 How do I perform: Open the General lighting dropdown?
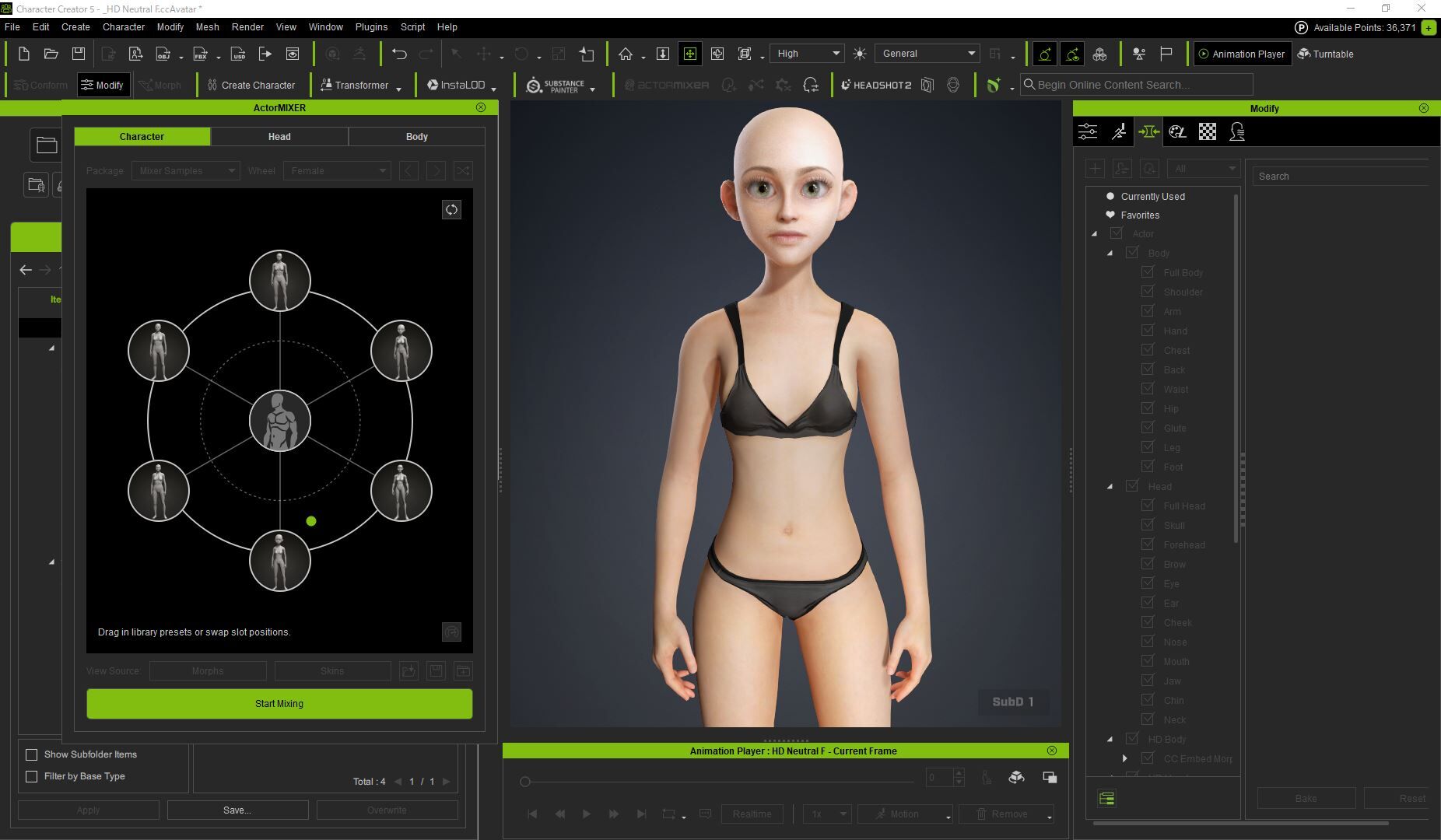tap(927, 54)
